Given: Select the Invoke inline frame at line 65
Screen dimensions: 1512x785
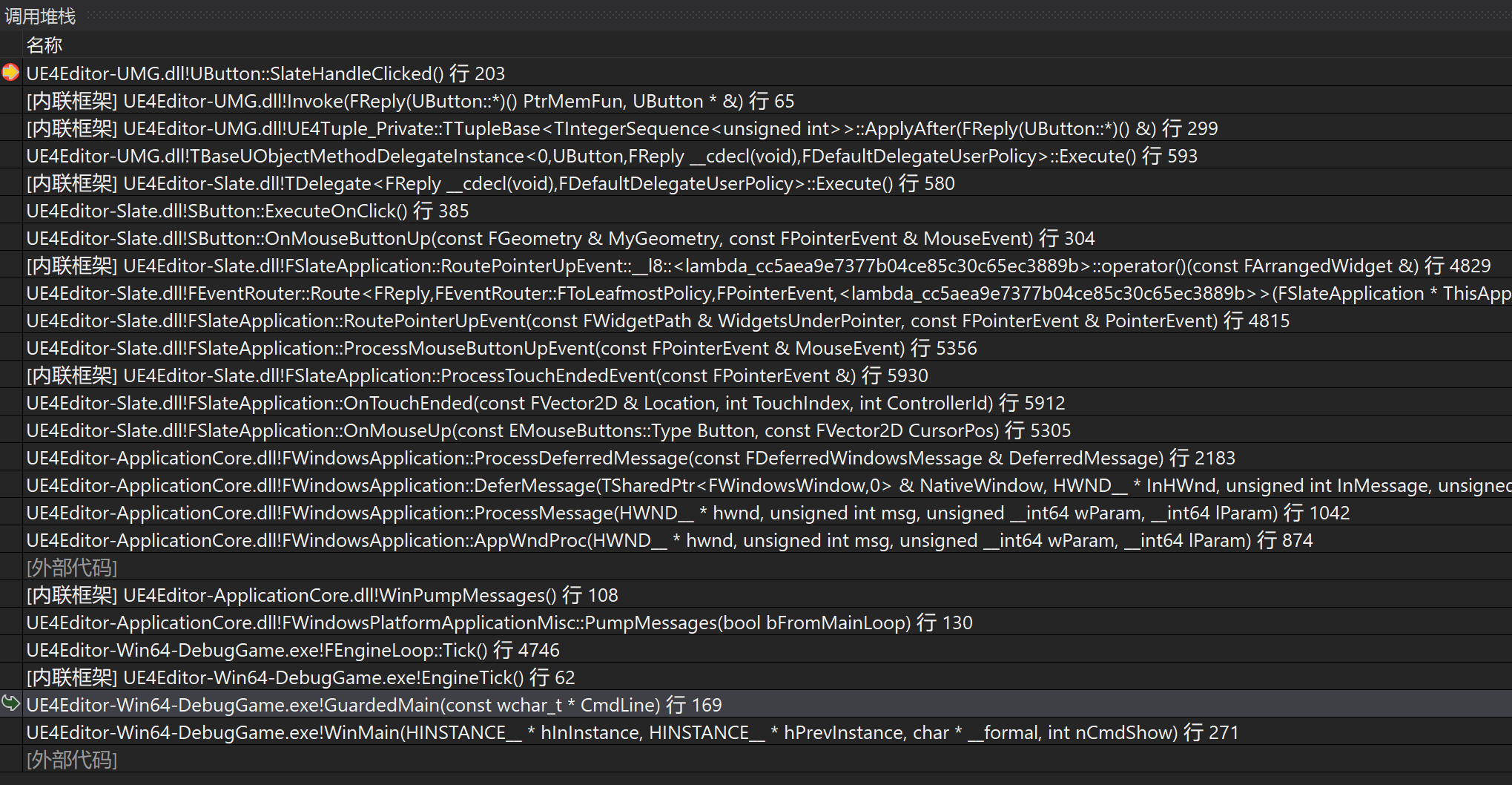Looking at the screenshot, I should (x=409, y=101).
